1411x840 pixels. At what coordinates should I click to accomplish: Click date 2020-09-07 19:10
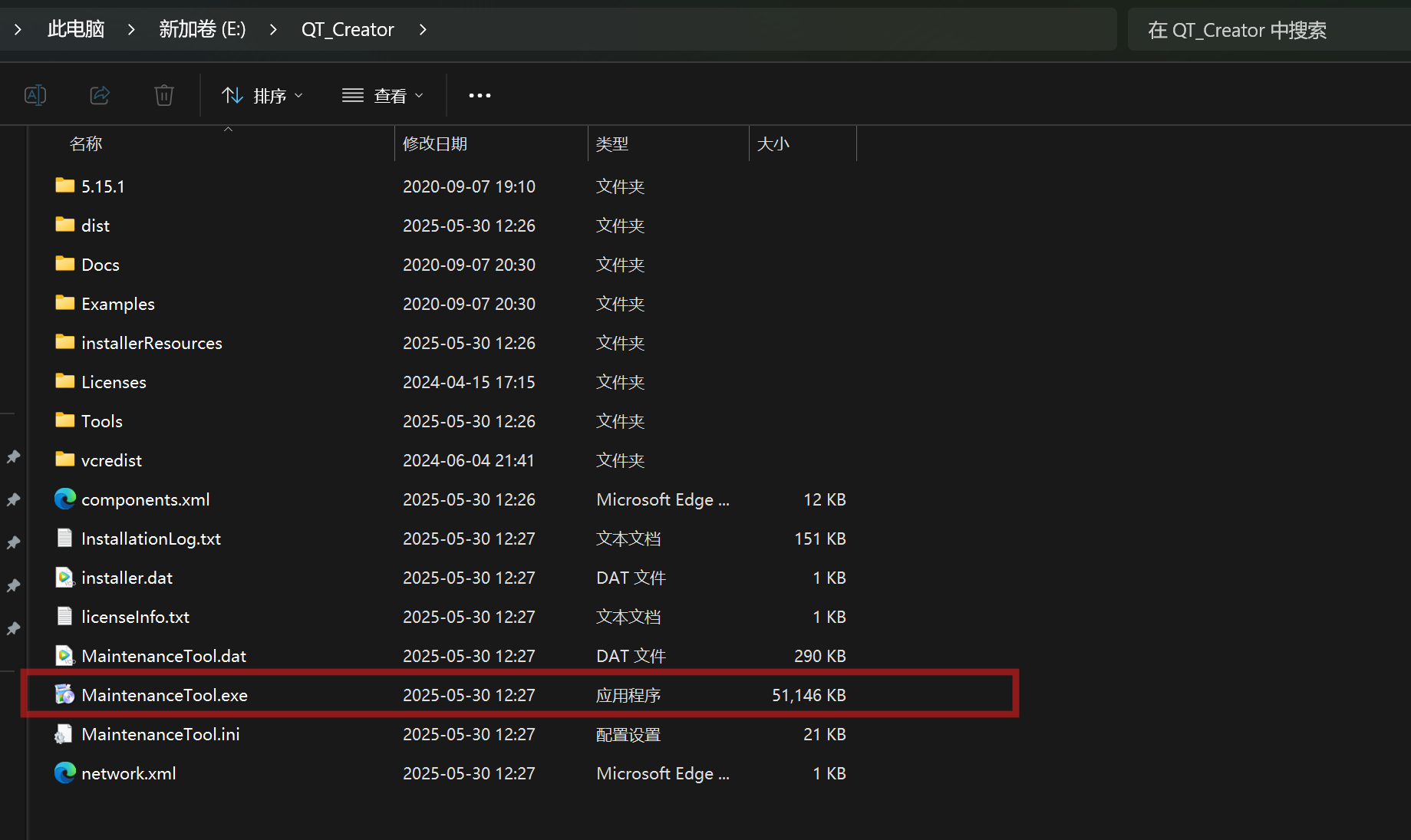pos(470,186)
